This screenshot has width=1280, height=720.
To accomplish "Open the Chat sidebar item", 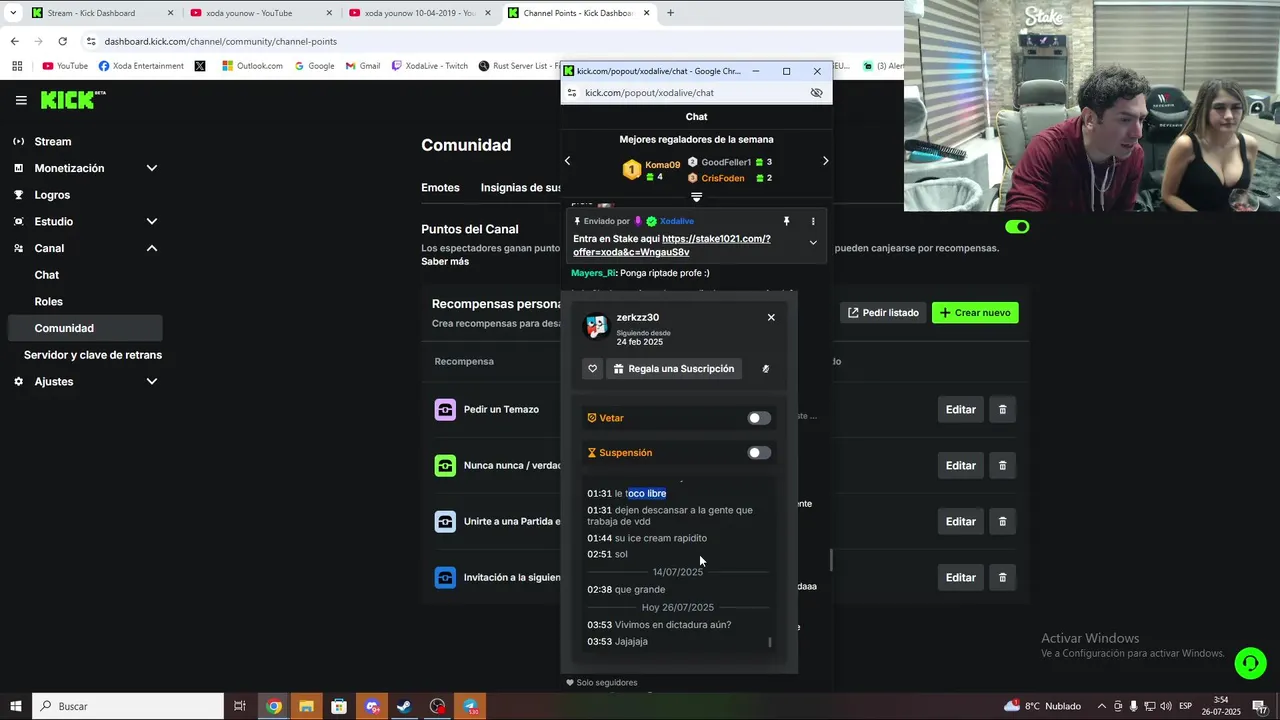I will point(47,275).
